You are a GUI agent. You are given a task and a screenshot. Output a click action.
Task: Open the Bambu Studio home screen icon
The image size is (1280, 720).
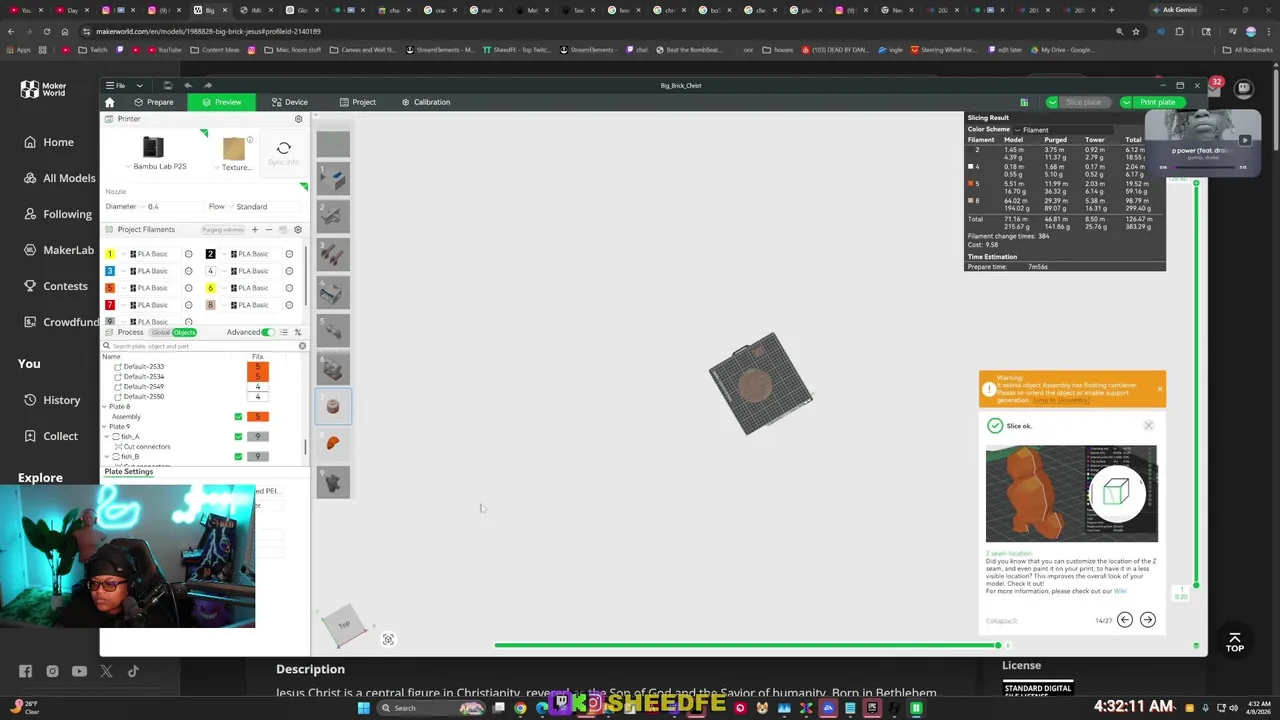pyautogui.click(x=110, y=102)
